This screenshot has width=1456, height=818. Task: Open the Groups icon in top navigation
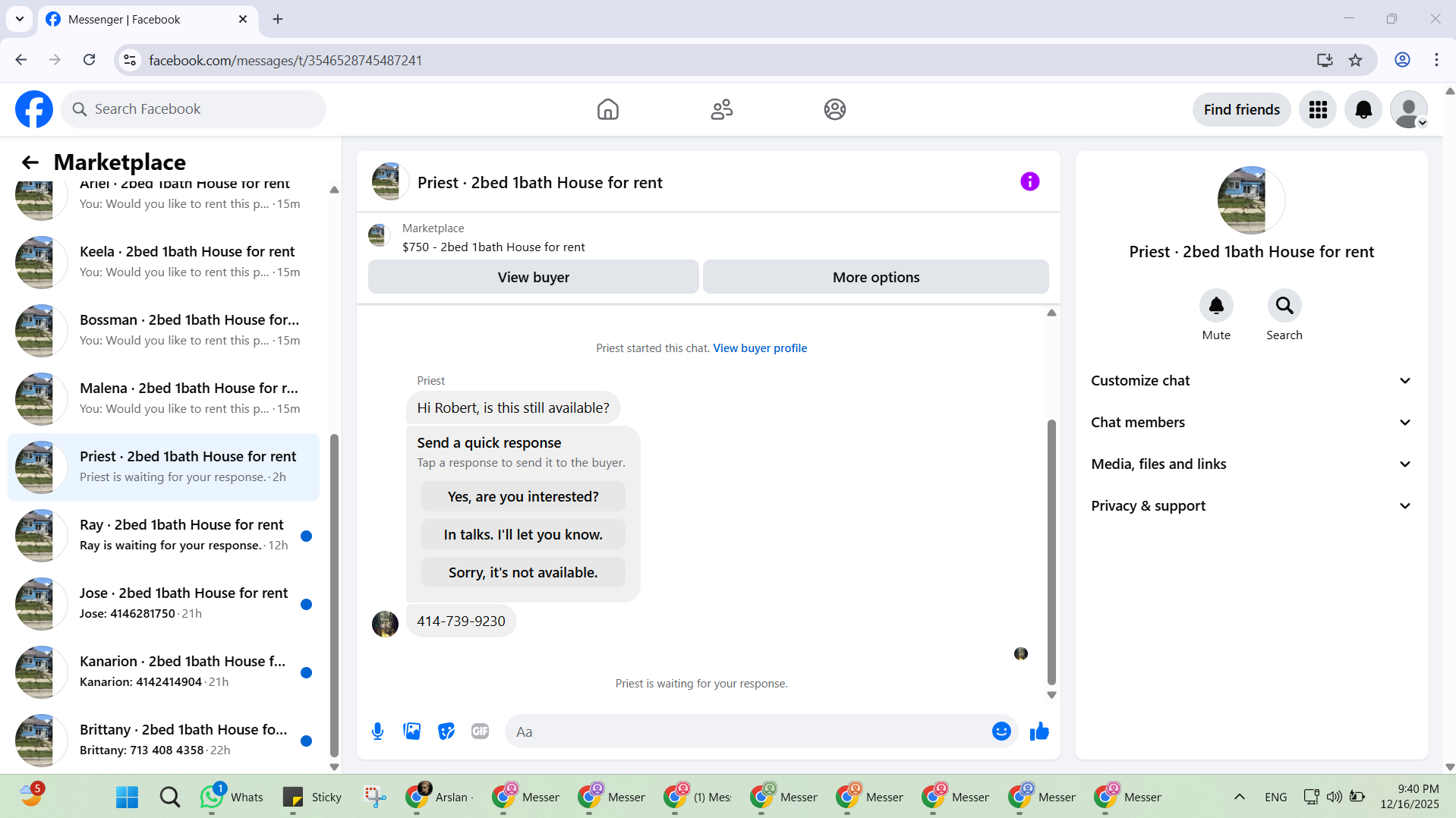point(834,109)
